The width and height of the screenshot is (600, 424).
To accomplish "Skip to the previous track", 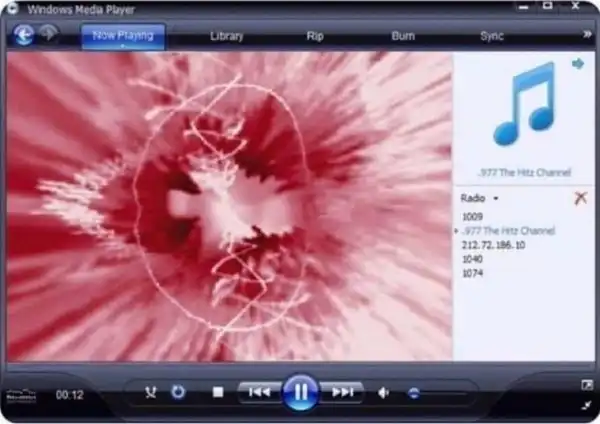I will pos(259,392).
